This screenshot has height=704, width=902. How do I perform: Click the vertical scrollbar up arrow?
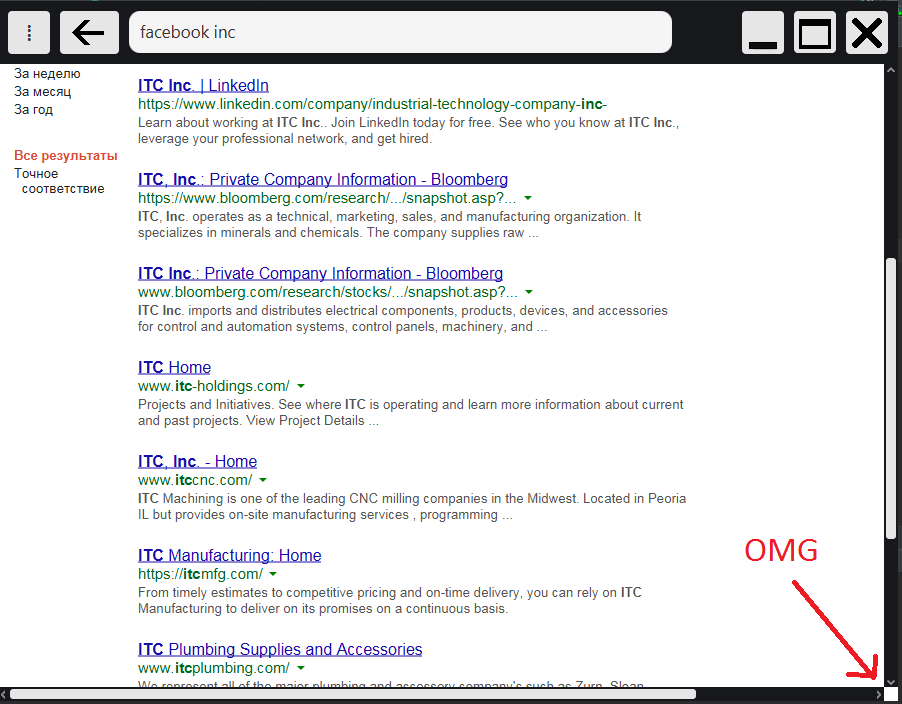pyautogui.click(x=891, y=70)
